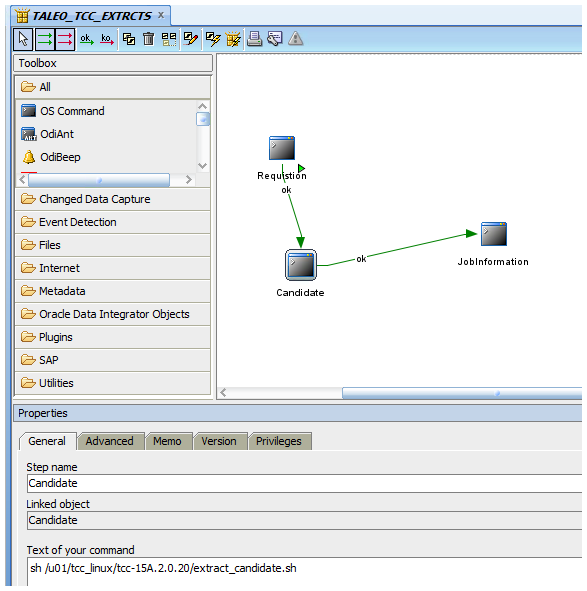The image size is (587, 591).
Task: Click the Toolbox panel header
Action: (113, 63)
